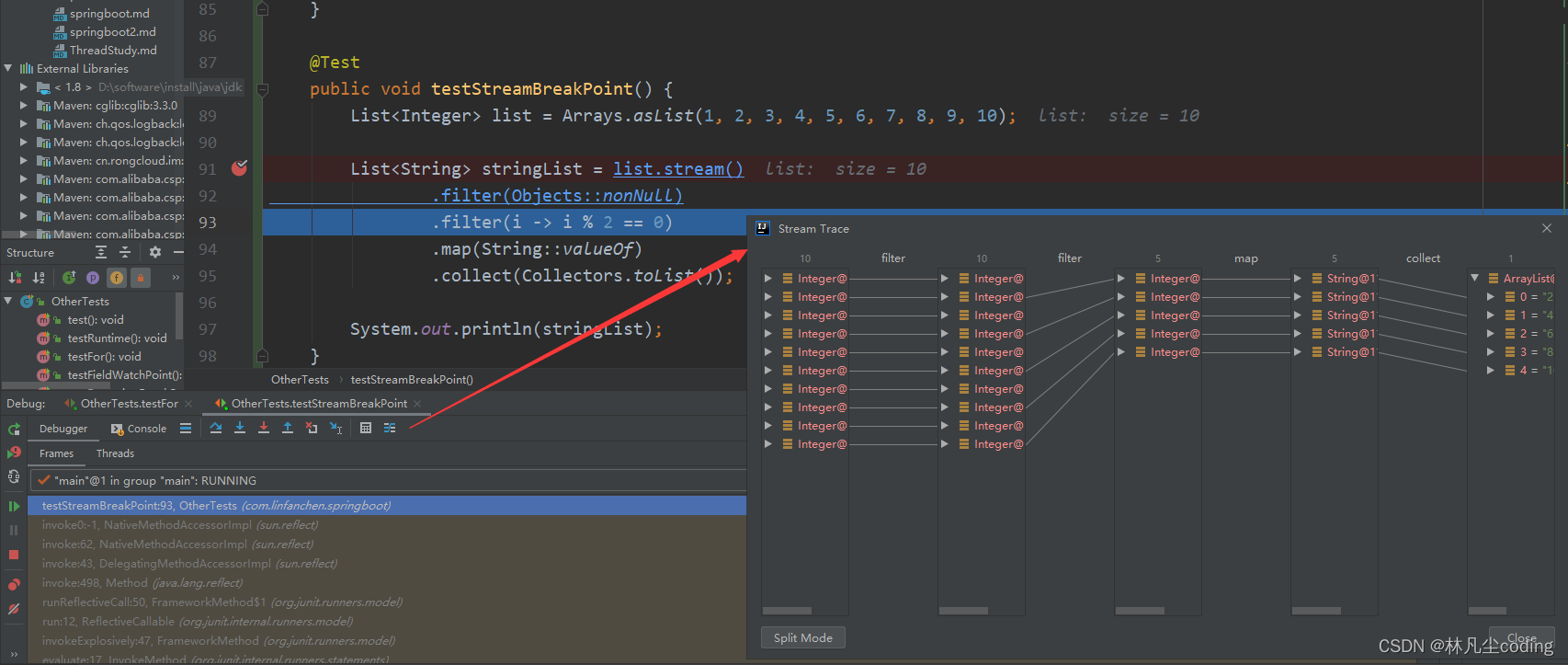Open Structure panel settings gear
The height and width of the screenshot is (665, 1568).
[x=155, y=252]
